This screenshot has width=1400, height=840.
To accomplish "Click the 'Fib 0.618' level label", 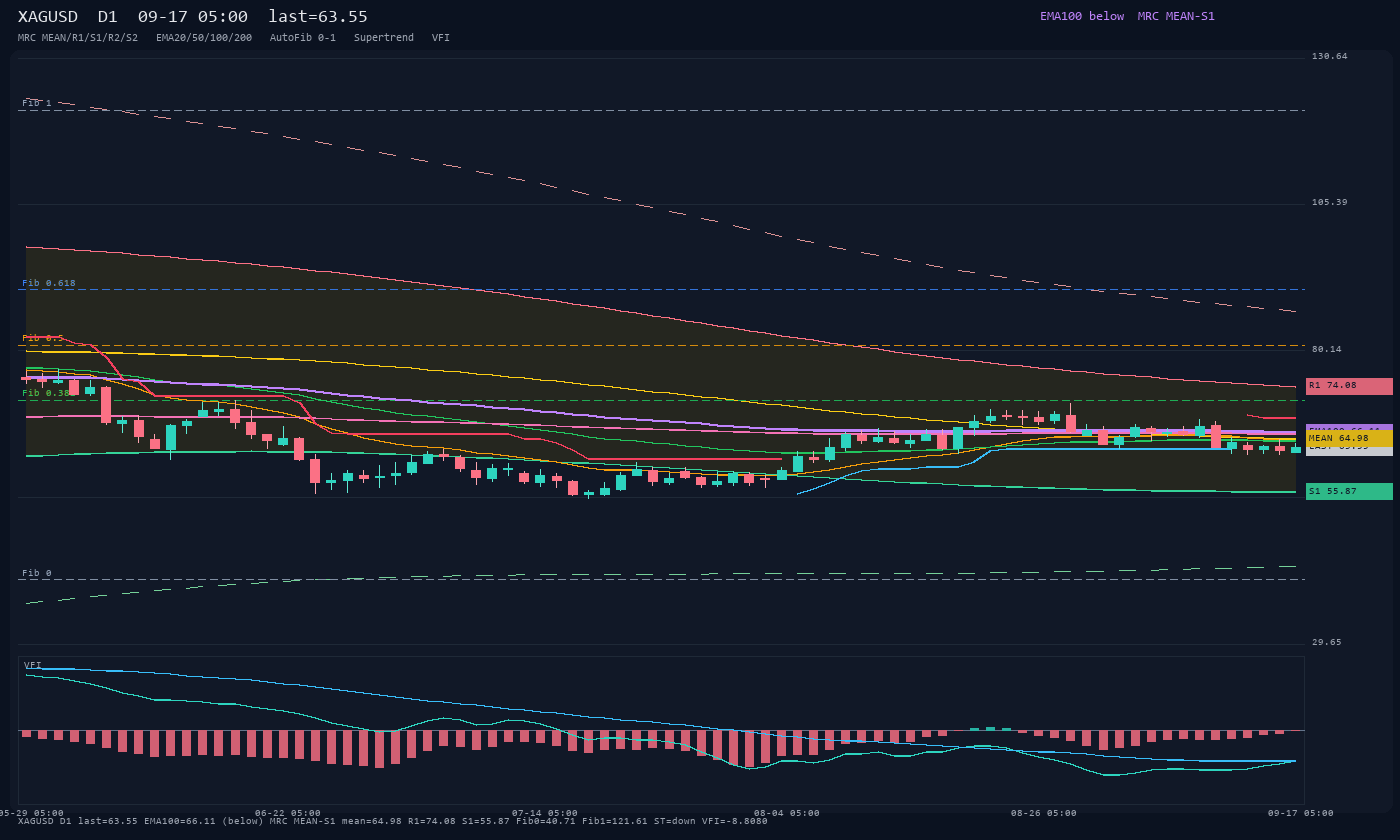I will (x=49, y=283).
